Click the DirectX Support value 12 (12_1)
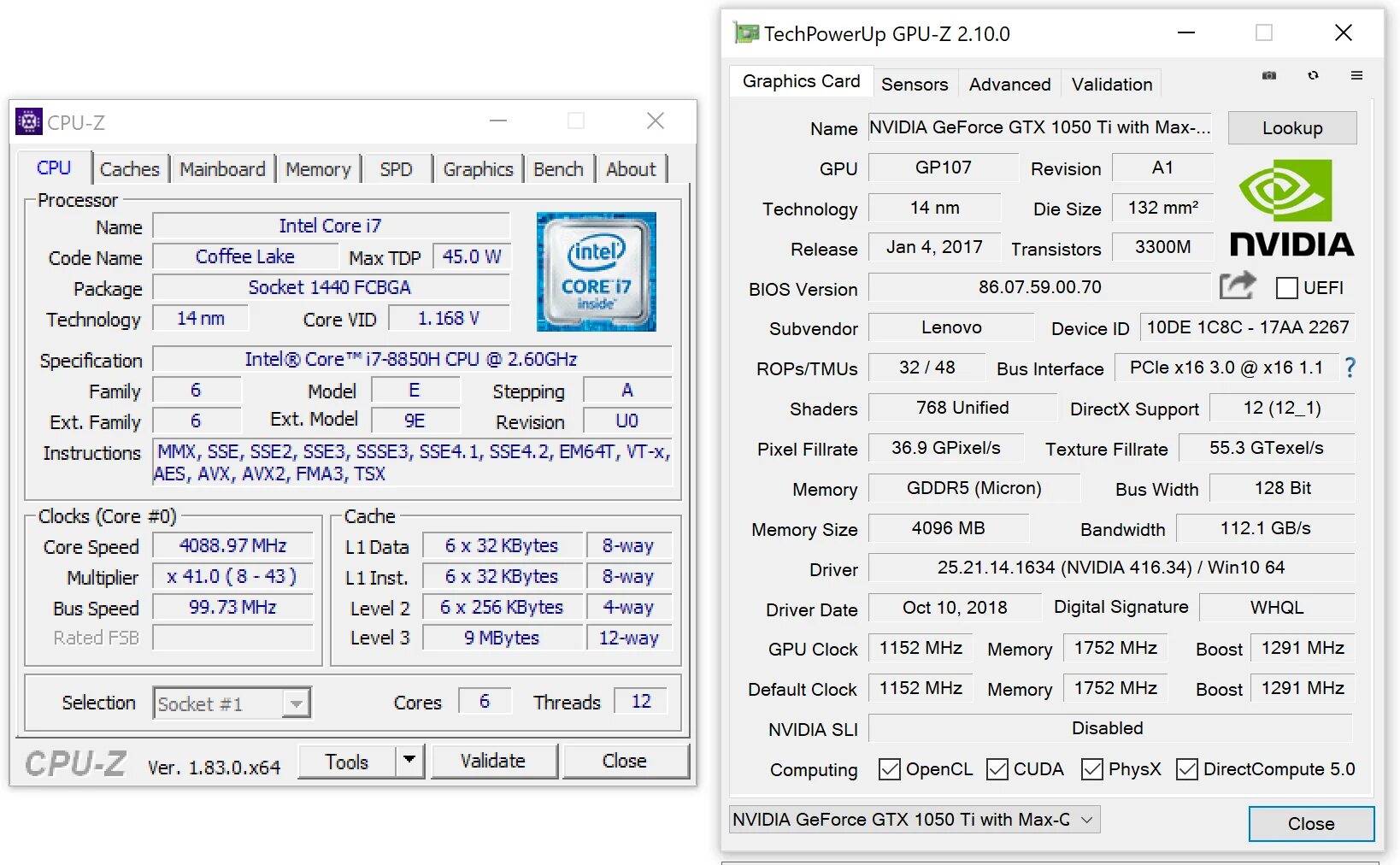 (x=1282, y=408)
